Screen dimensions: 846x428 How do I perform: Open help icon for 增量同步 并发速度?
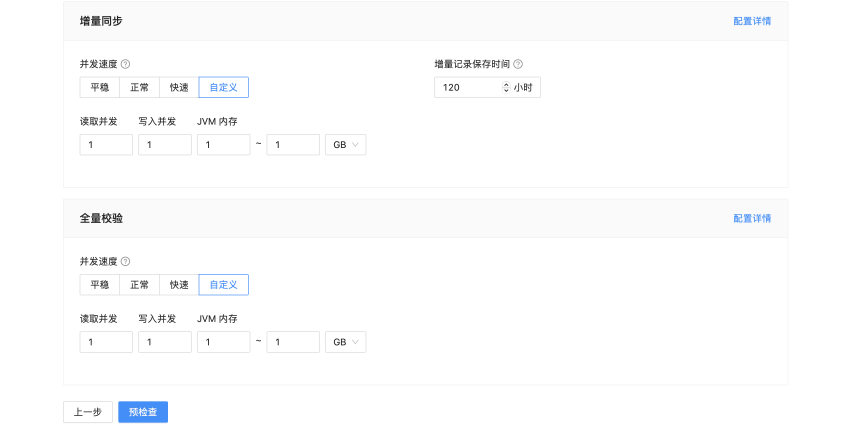coord(125,64)
